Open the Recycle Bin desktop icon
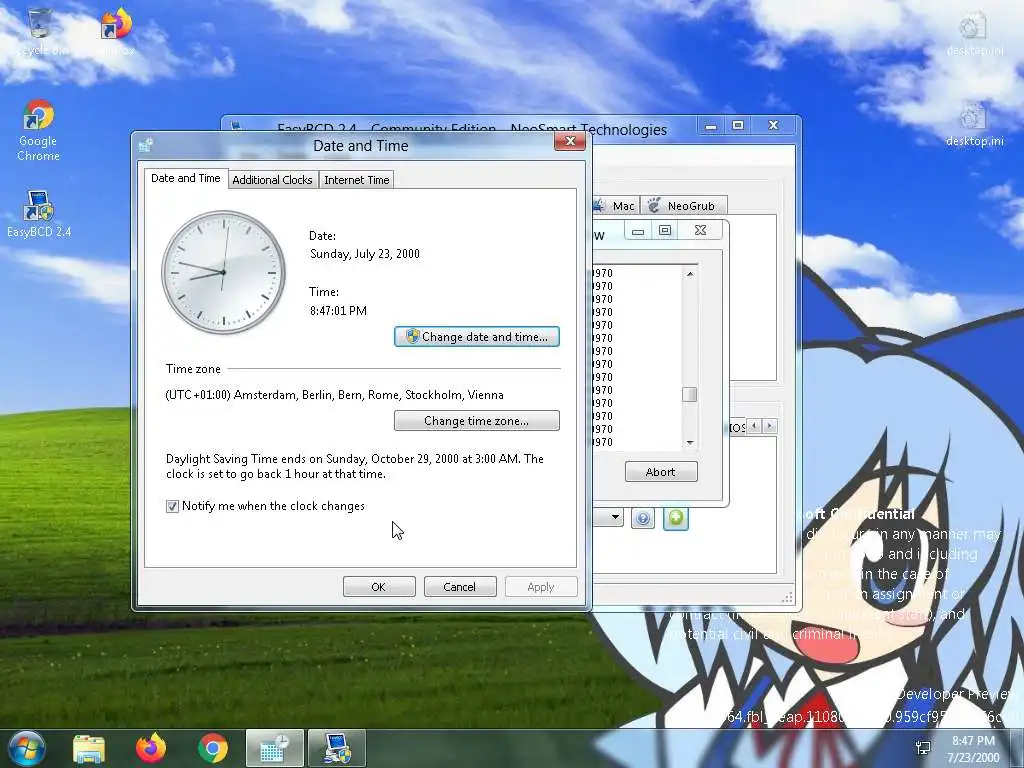 click(x=39, y=31)
